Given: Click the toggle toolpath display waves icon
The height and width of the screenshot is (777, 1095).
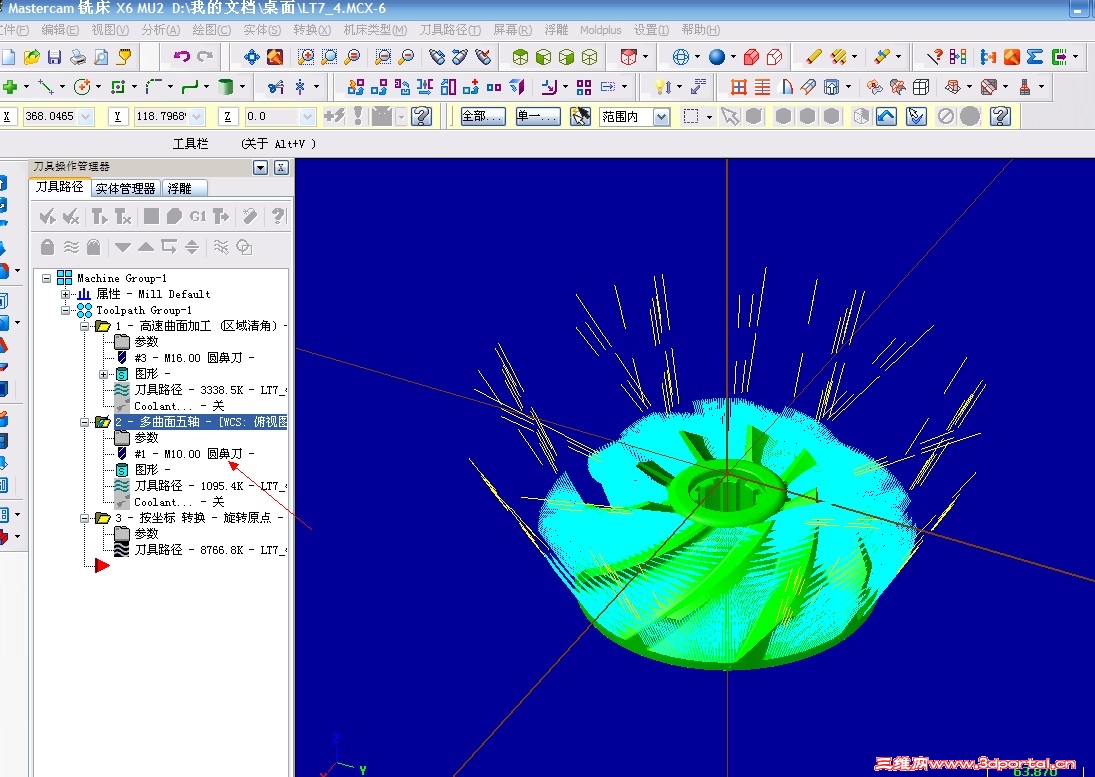Looking at the screenshot, I should click(x=71, y=246).
